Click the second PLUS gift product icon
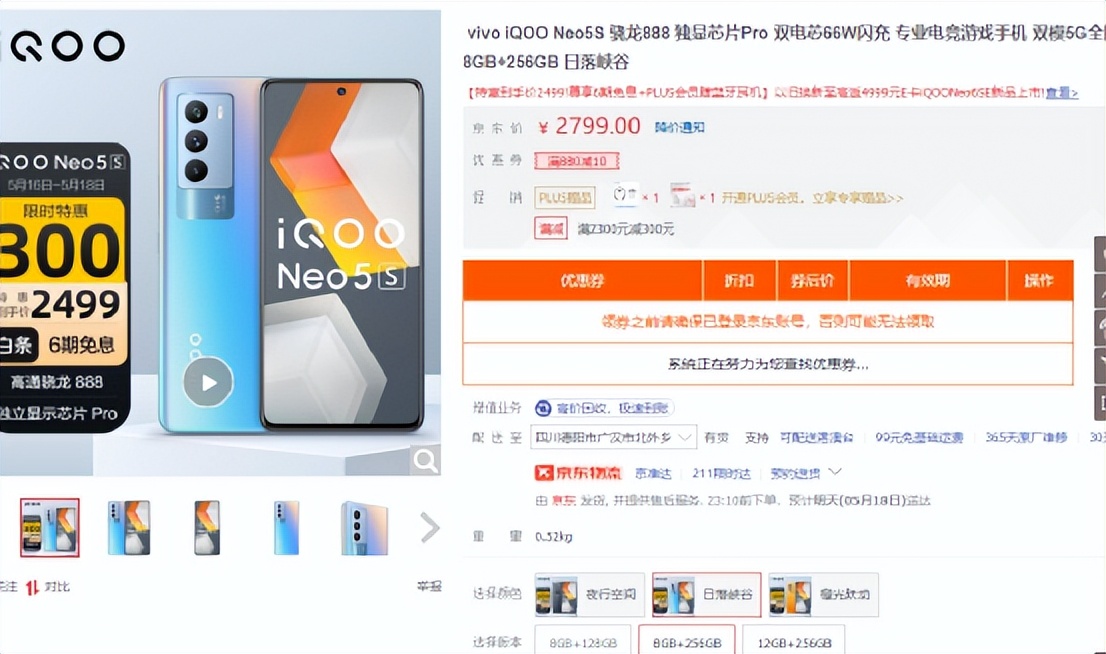This screenshot has width=1106, height=654. [682, 195]
